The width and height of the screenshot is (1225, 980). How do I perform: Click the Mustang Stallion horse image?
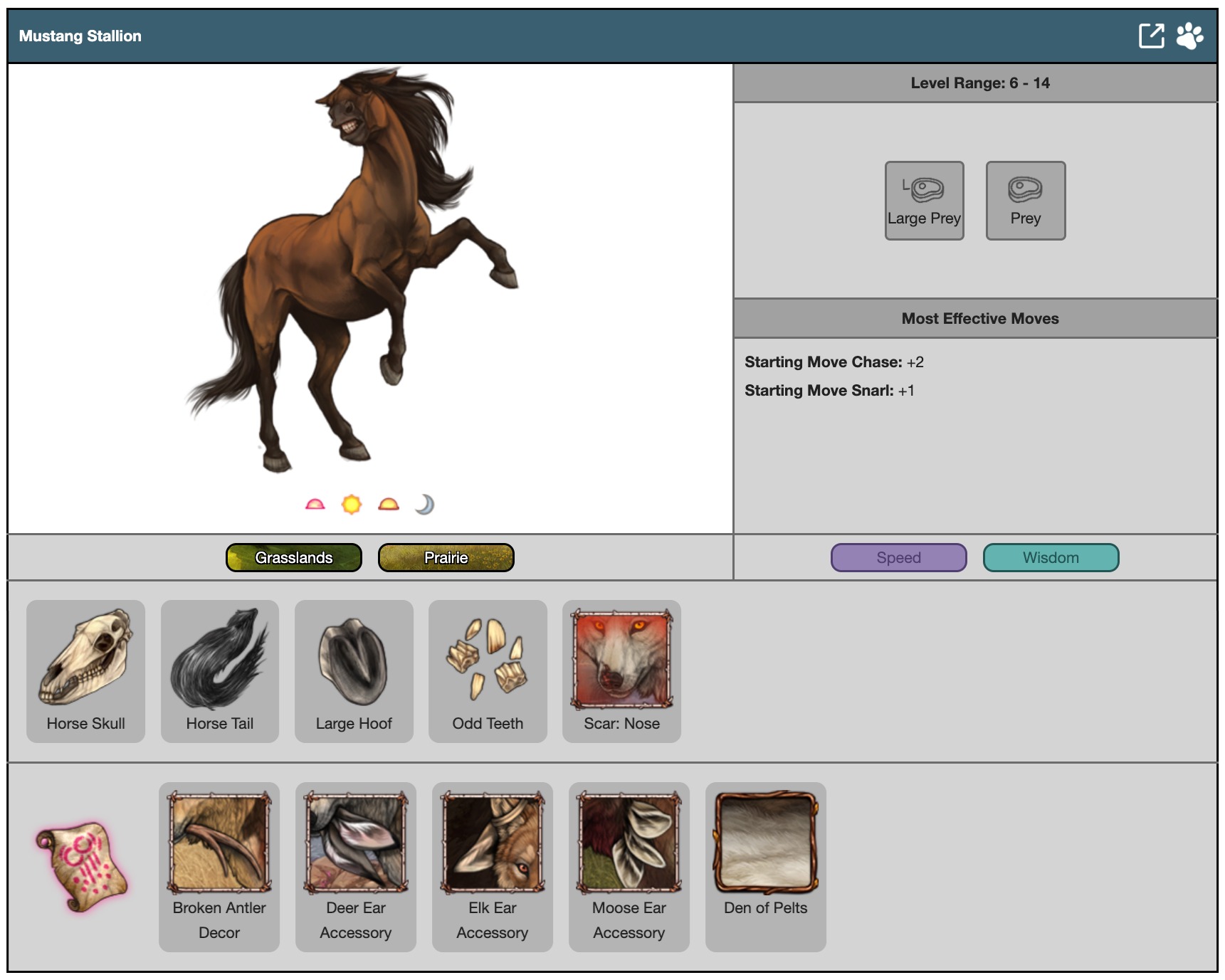[x=349, y=270]
